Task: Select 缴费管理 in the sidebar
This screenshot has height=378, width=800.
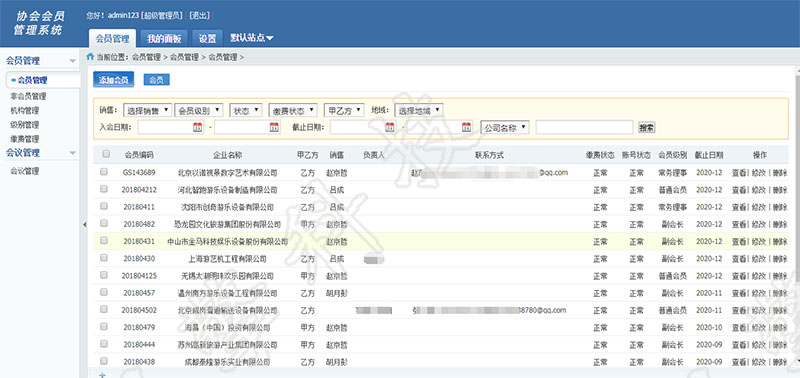Action: point(24,139)
